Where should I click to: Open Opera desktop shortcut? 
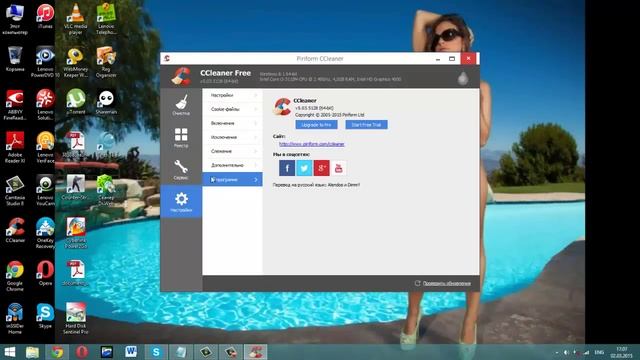point(45,273)
